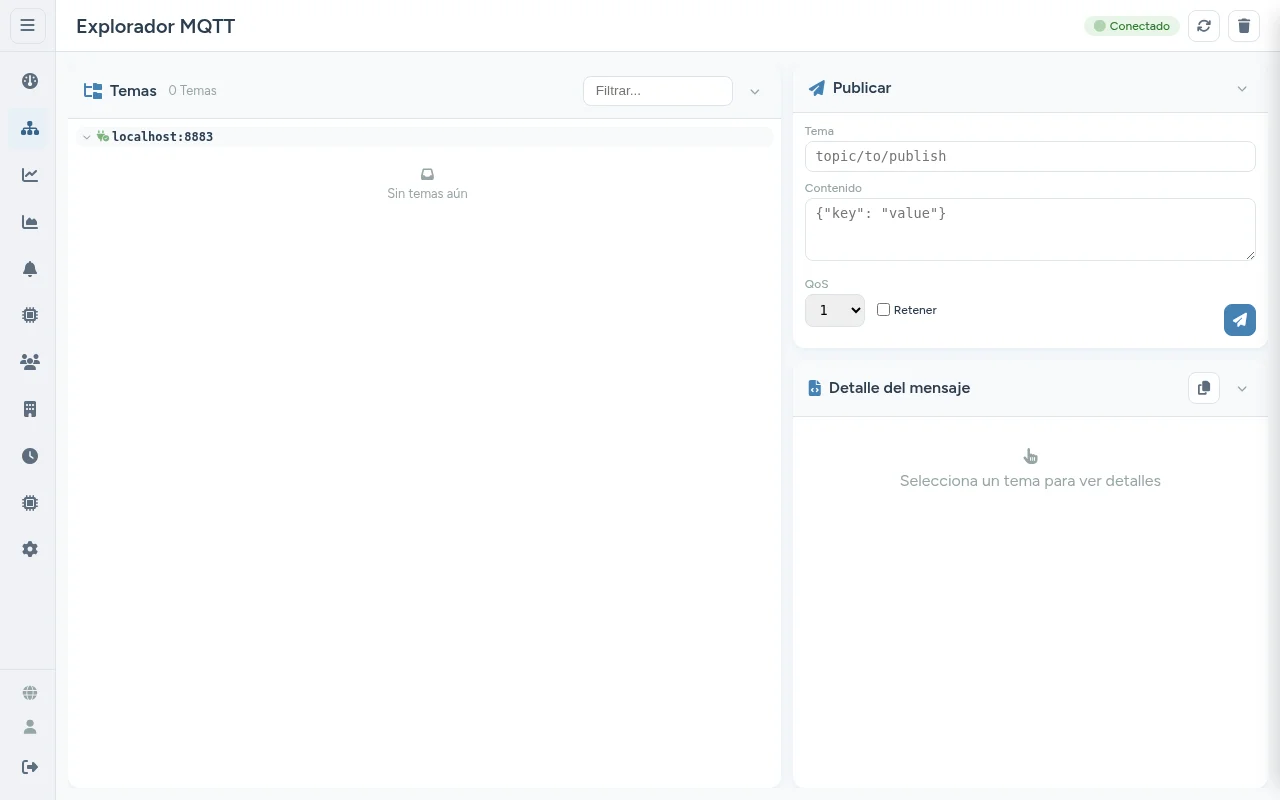
Task: Open the dashboard gauge icon in the sidebar
Action: click(30, 81)
